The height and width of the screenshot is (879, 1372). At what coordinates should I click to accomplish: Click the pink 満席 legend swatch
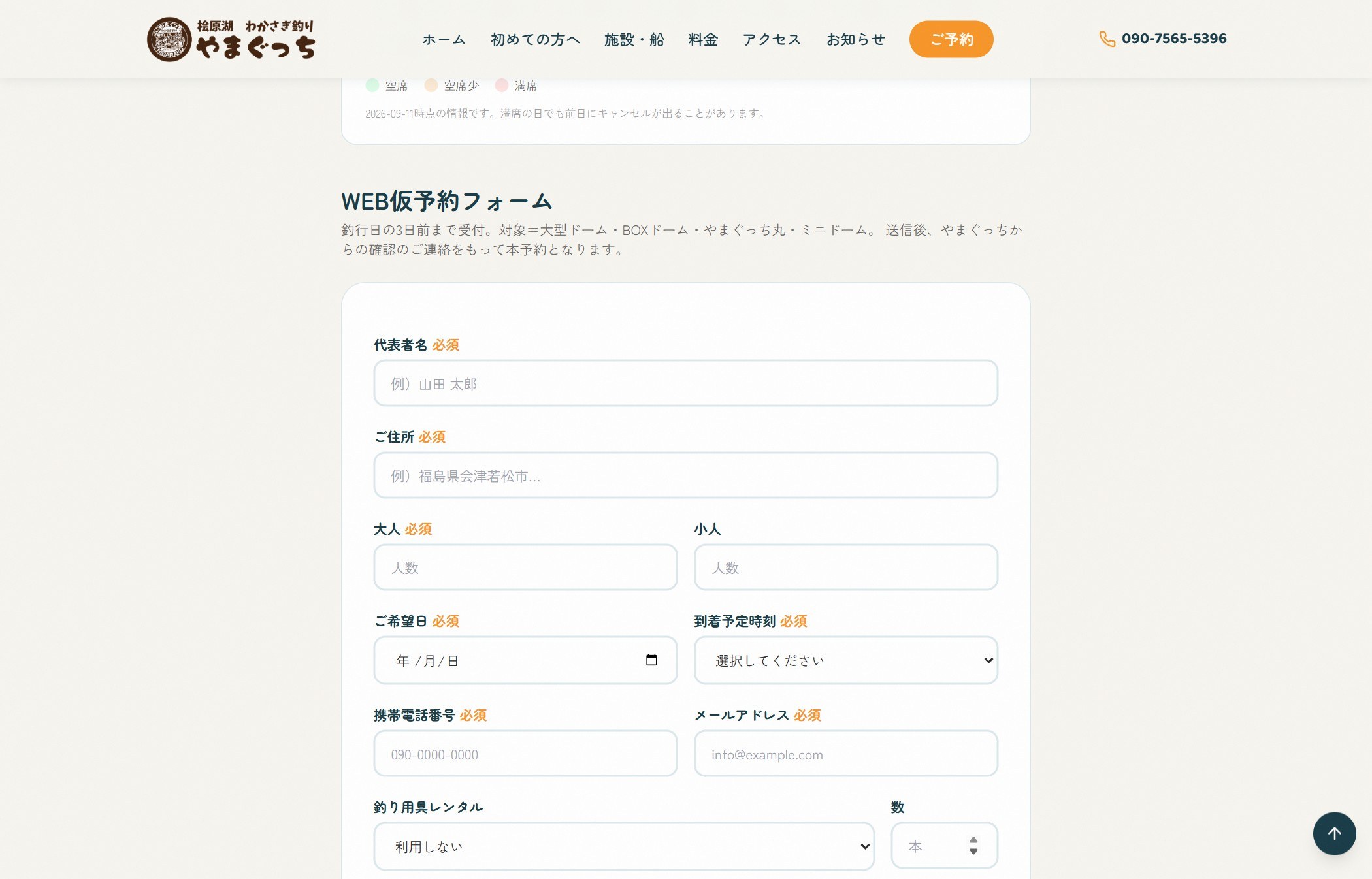click(x=502, y=85)
